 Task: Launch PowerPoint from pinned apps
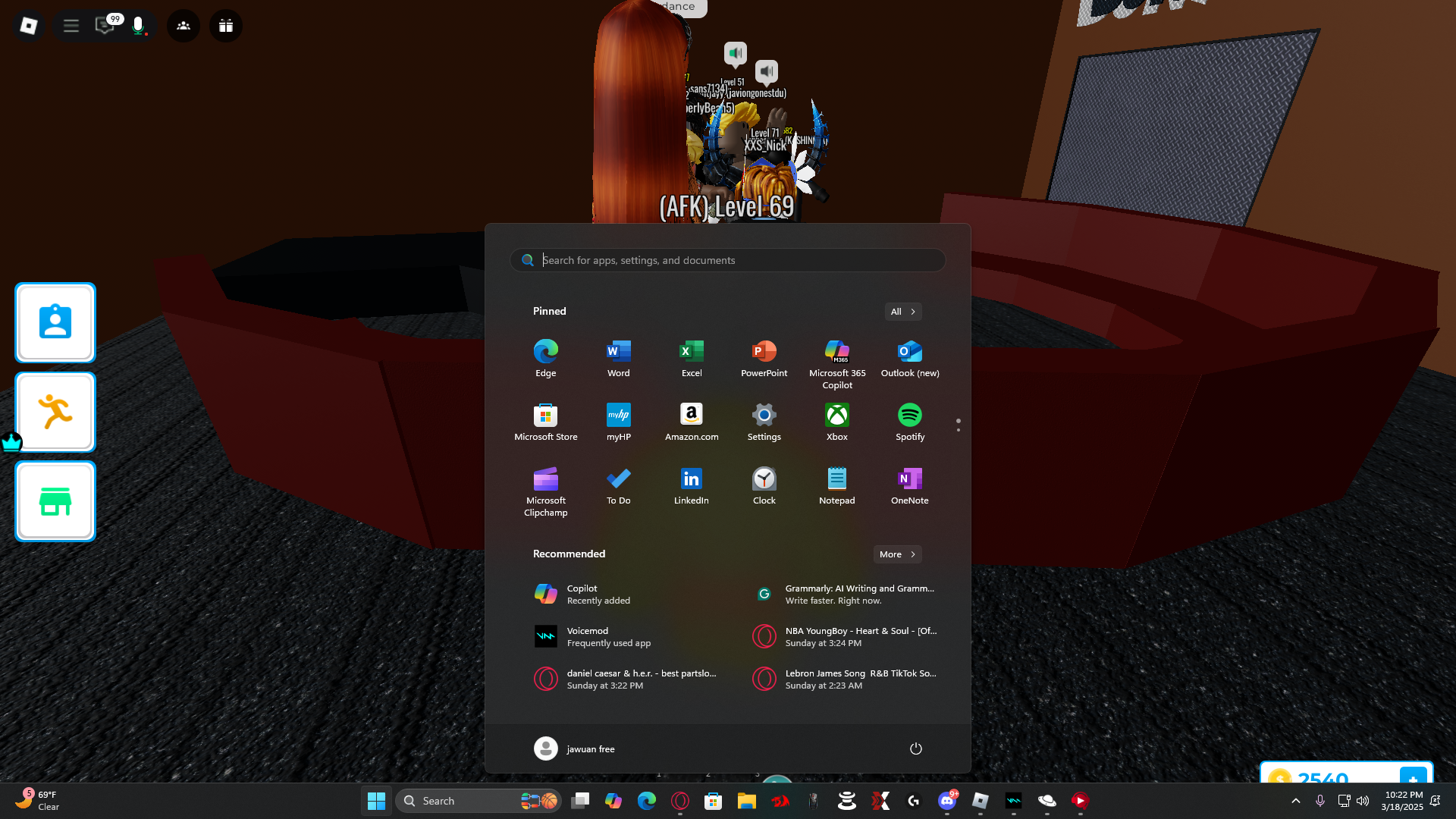pos(764,358)
